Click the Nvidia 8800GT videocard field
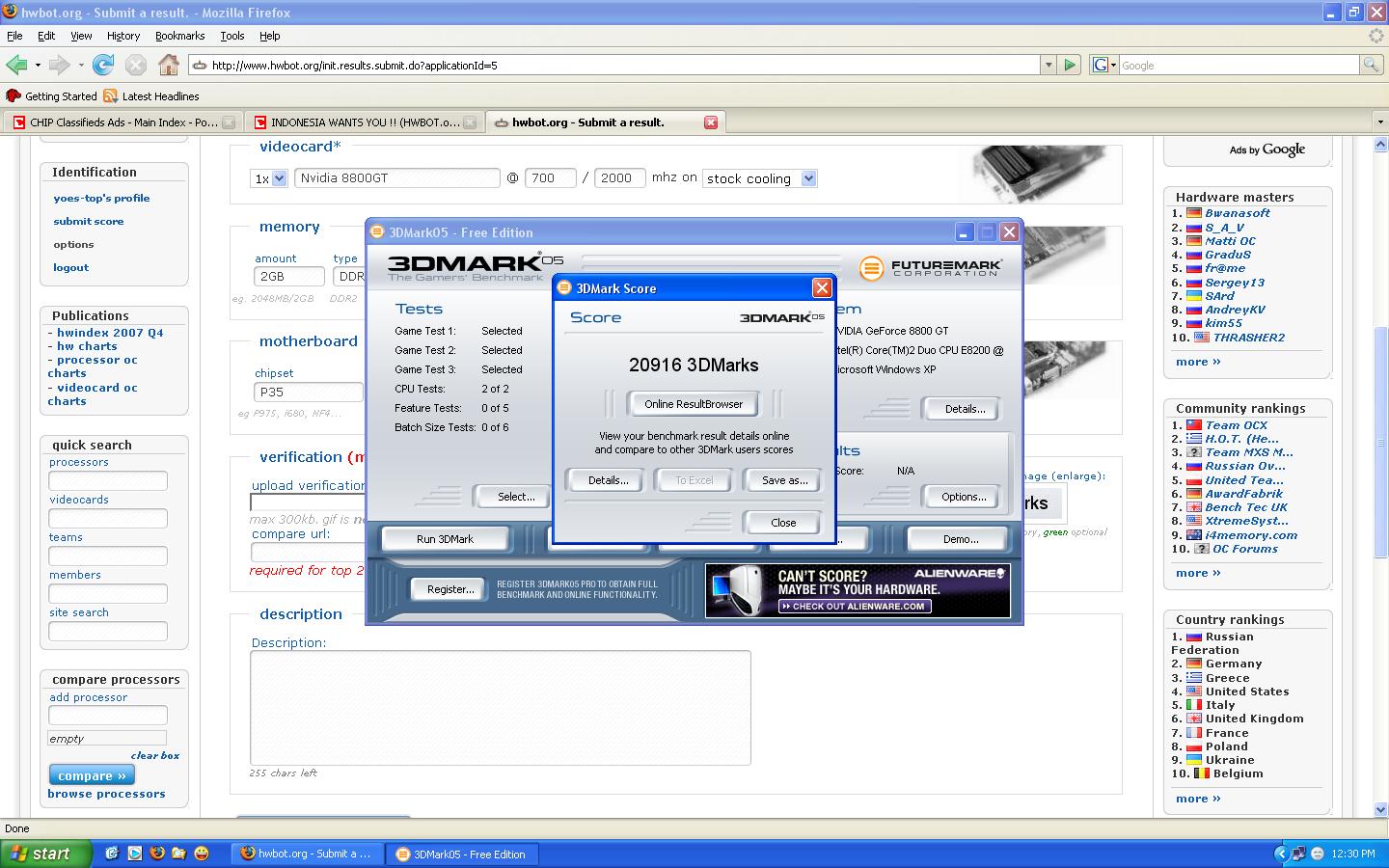Viewport: 1389px width, 868px height. [397, 177]
